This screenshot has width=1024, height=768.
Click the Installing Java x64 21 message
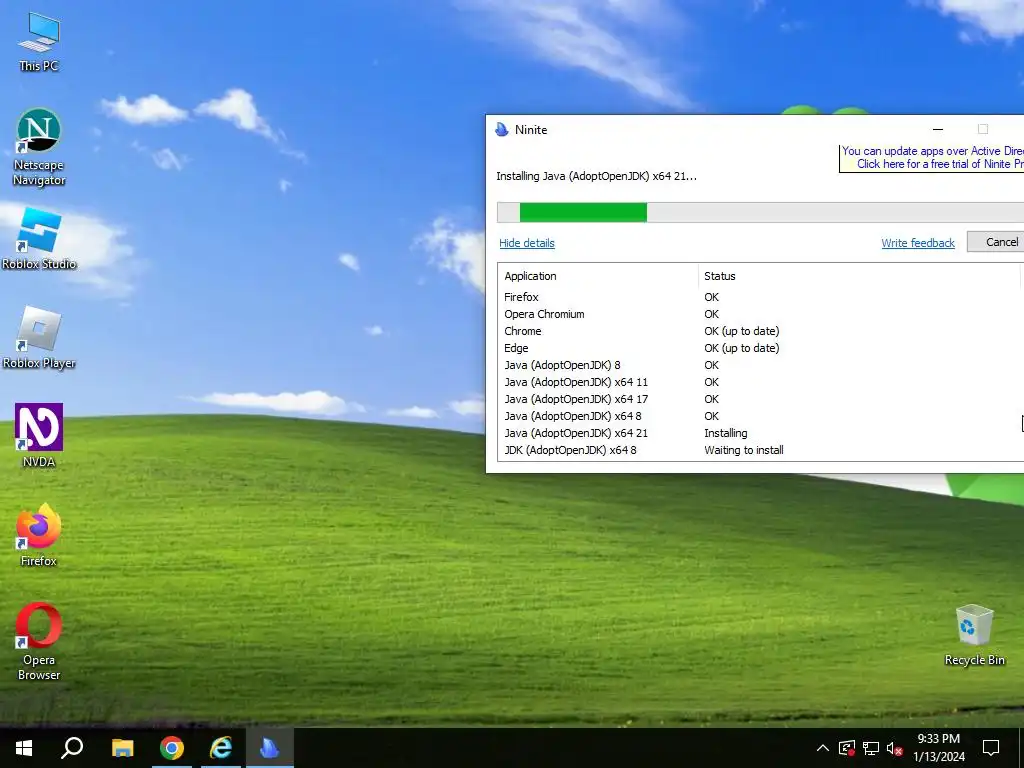click(x=596, y=176)
